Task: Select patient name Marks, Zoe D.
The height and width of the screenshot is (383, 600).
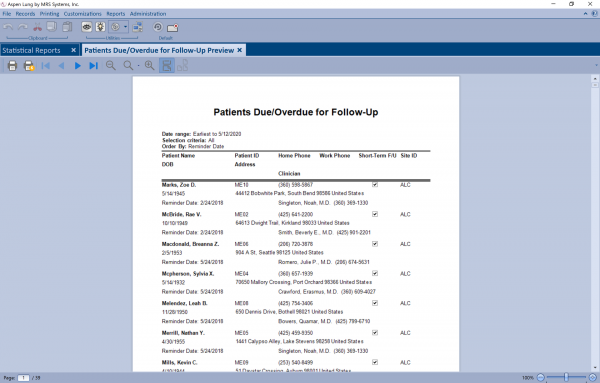Action: [179, 185]
